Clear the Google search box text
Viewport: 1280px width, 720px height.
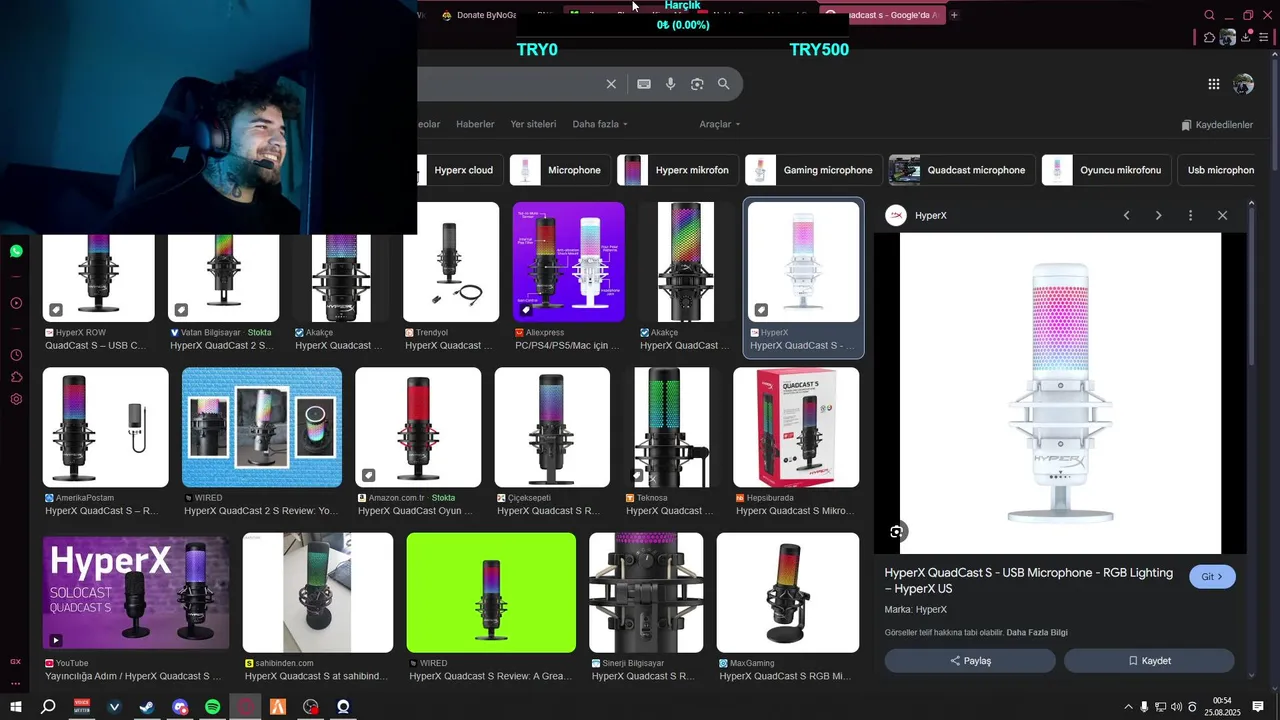tap(611, 84)
